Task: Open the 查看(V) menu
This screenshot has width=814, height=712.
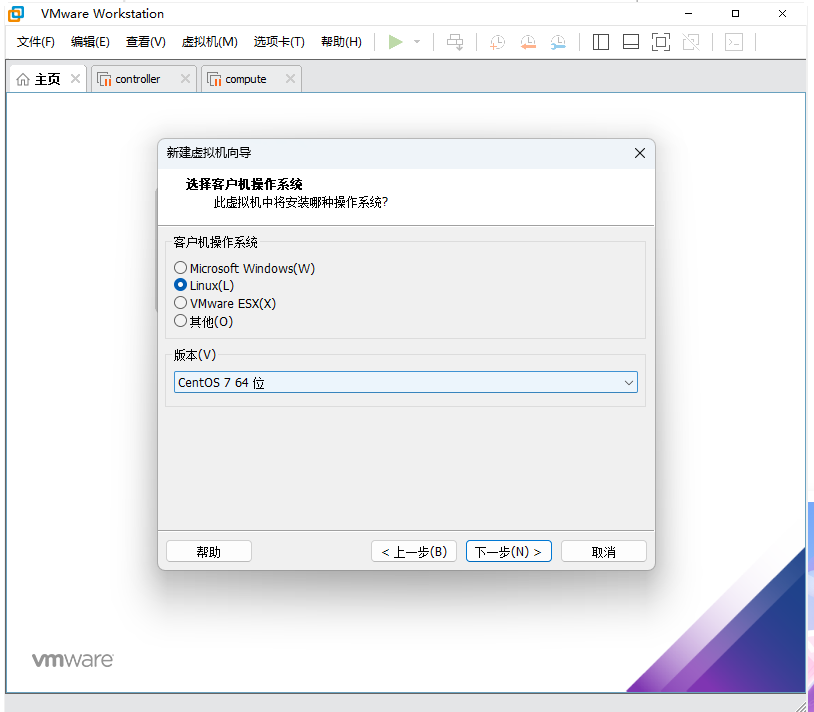Action: point(146,42)
